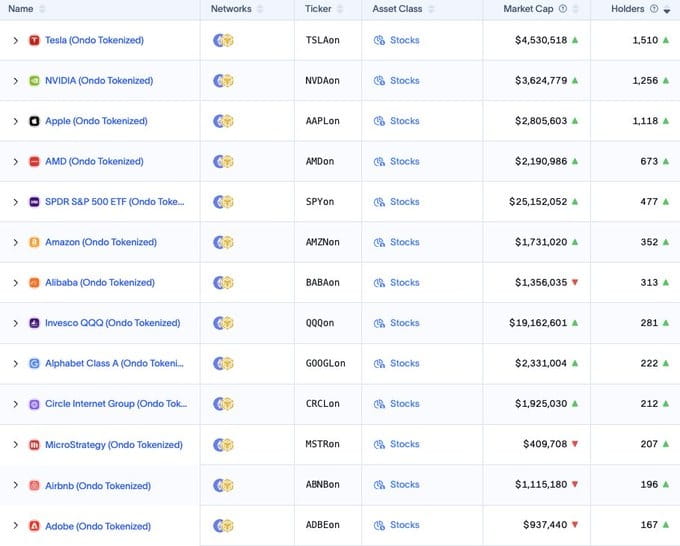Click the Adobe logo icon
680x546 pixels.
(x=35, y=526)
